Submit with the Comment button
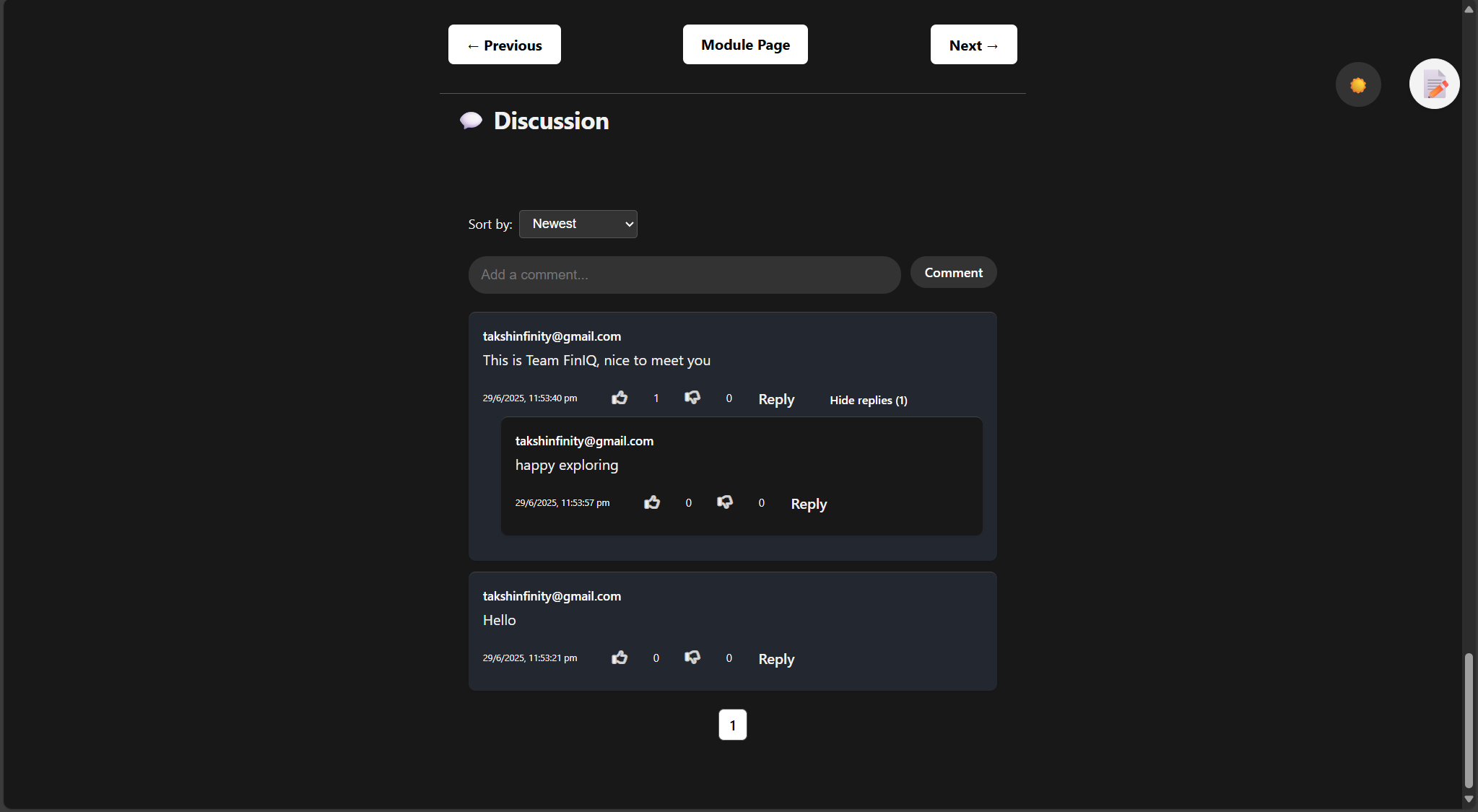The width and height of the screenshot is (1478, 812). click(953, 273)
